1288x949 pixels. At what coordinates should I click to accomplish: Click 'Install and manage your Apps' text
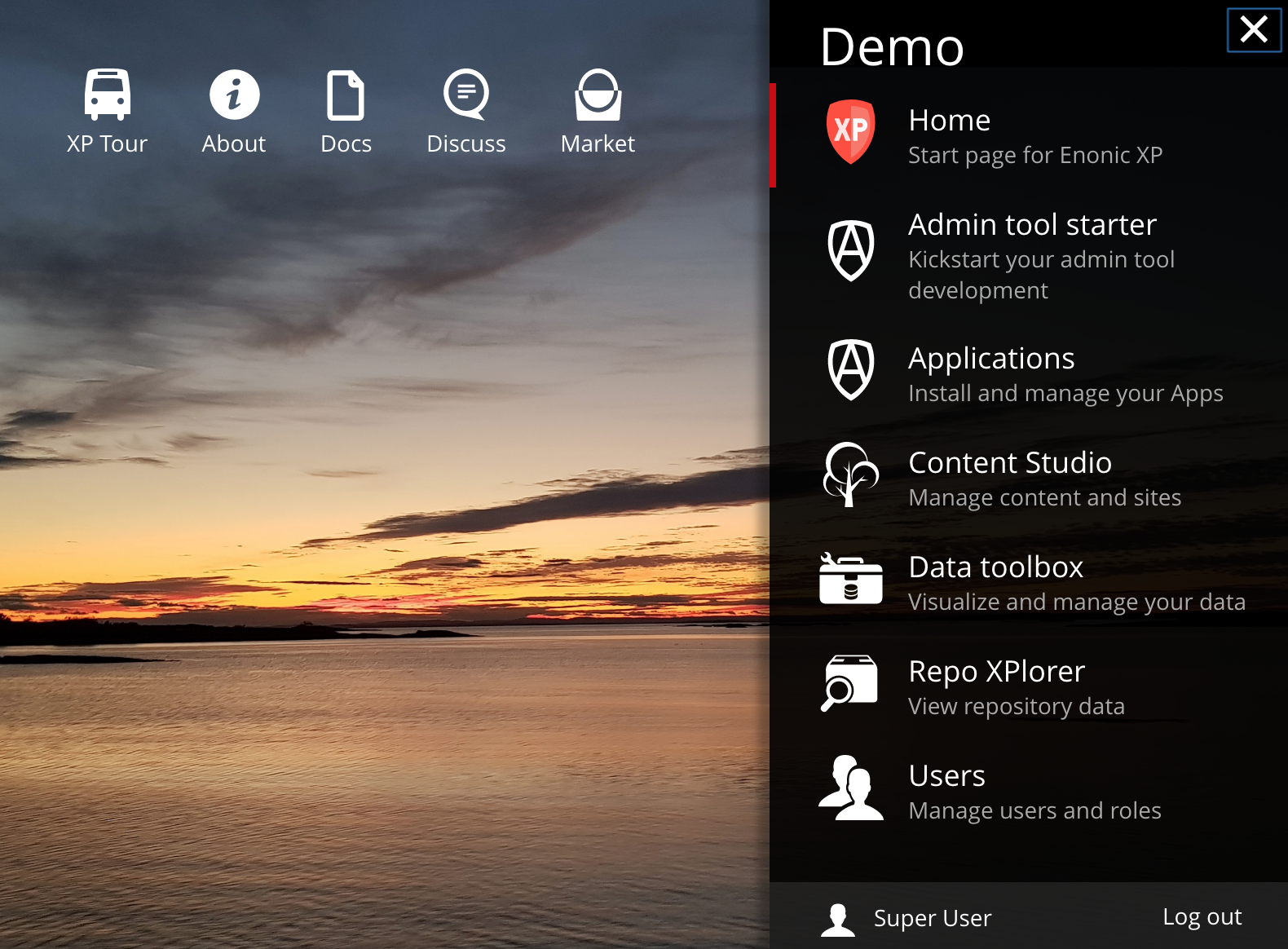coord(1066,394)
